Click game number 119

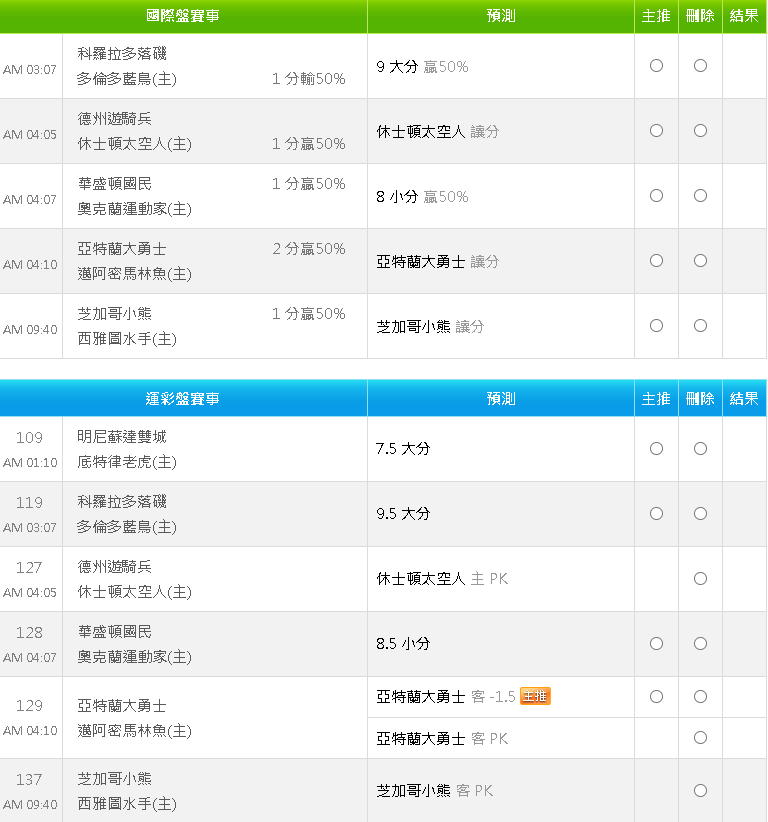pos(29,503)
